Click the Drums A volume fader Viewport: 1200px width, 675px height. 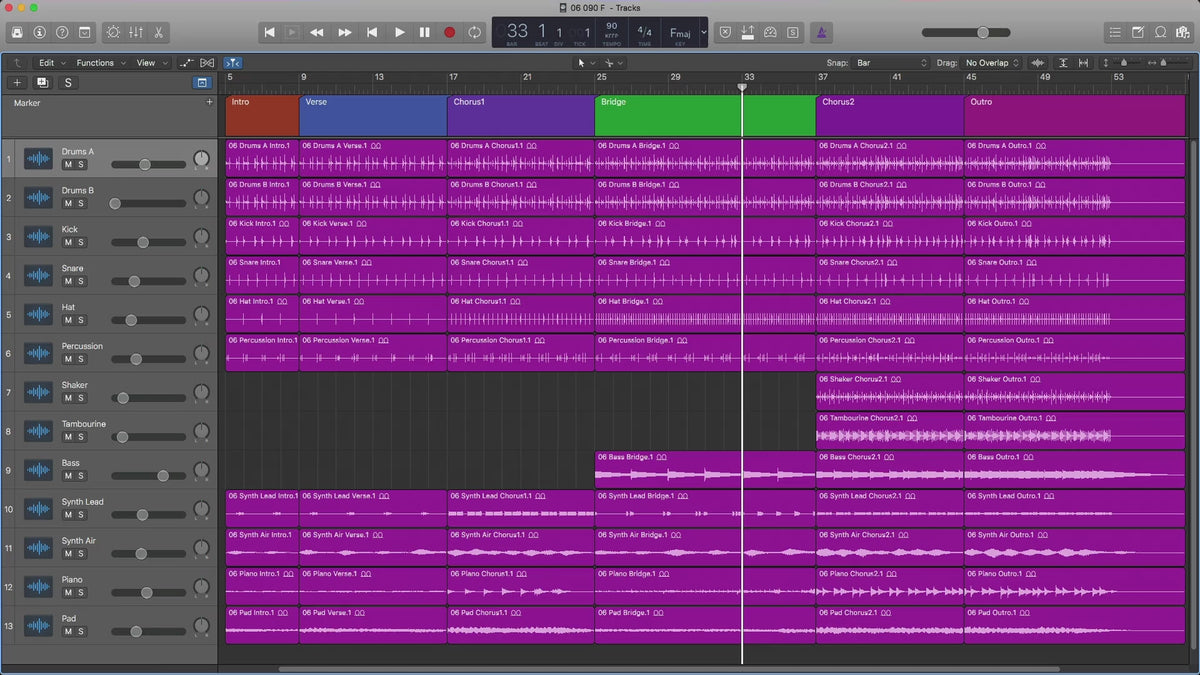pyautogui.click(x=145, y=164)
